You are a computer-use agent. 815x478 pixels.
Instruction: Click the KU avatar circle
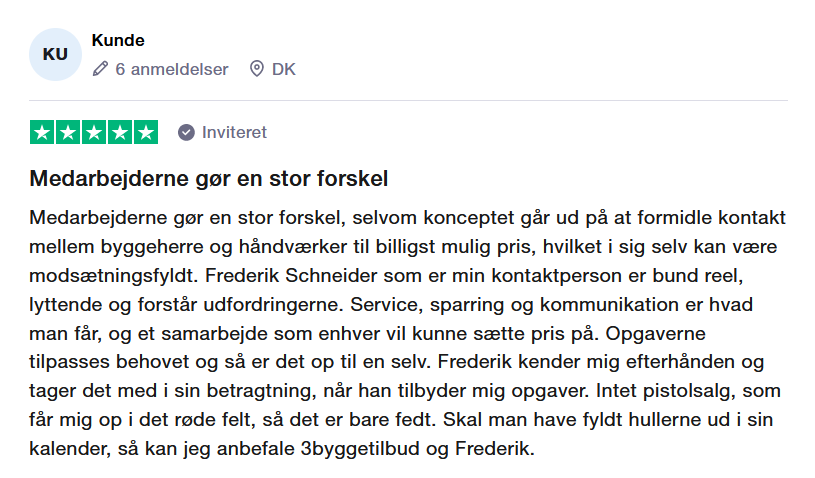click(55, 54)
